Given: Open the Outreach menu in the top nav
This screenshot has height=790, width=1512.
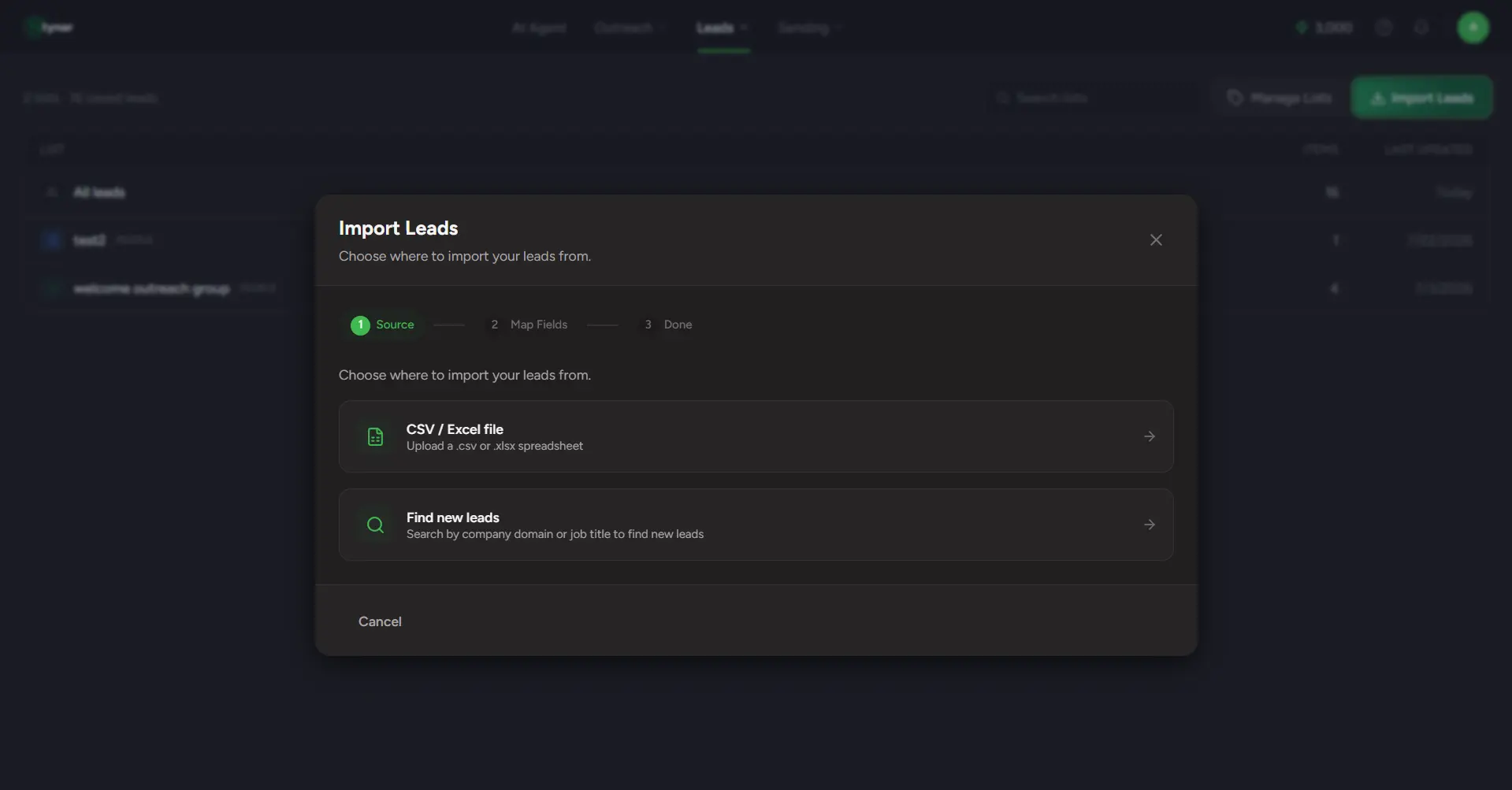Looking at the screenshot, I should [630, 28].
